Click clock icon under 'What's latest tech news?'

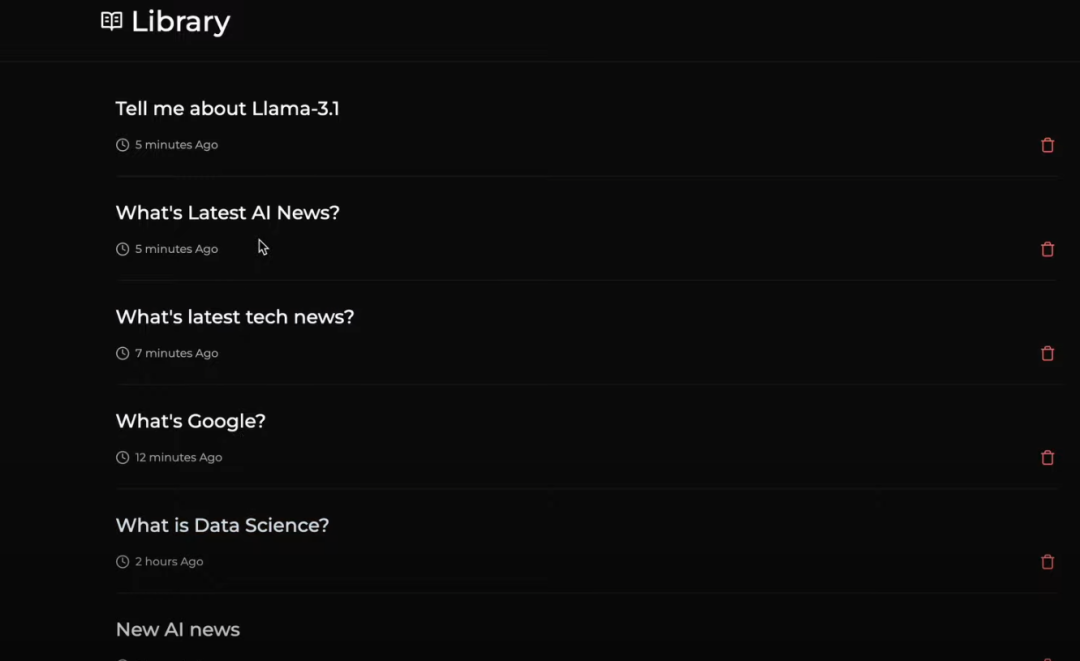(123, 353)
